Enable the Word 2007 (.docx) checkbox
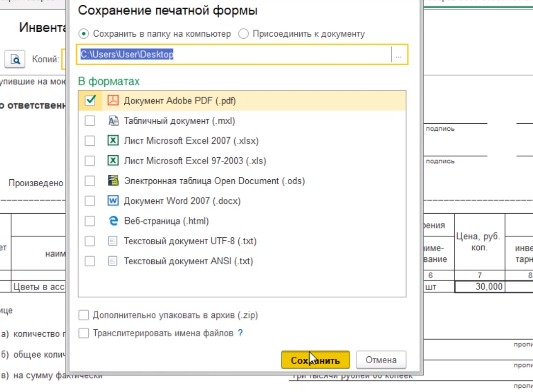The image size is (533, 392). tap(90, 201)
